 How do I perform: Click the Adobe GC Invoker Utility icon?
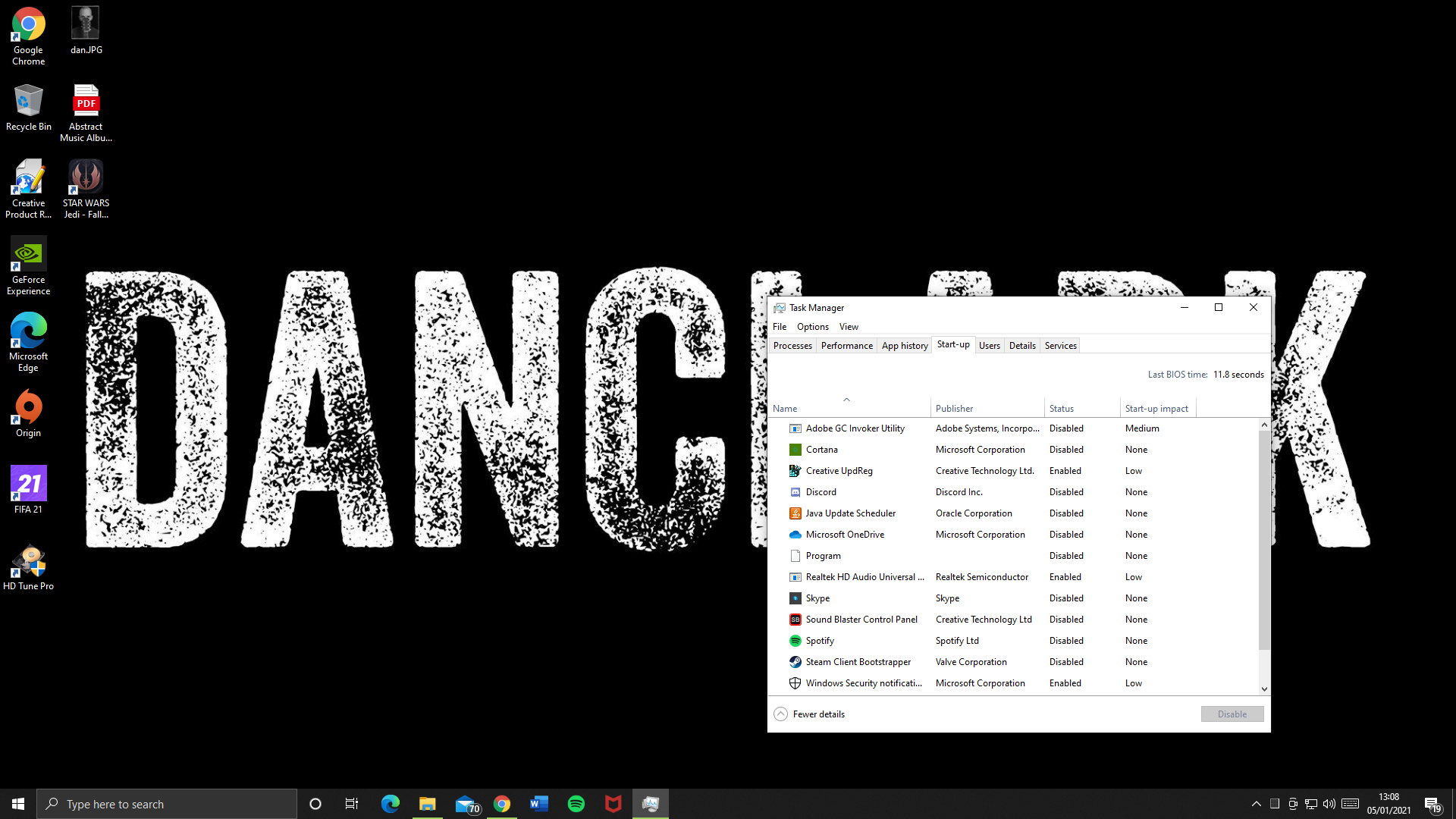[795, 428]
